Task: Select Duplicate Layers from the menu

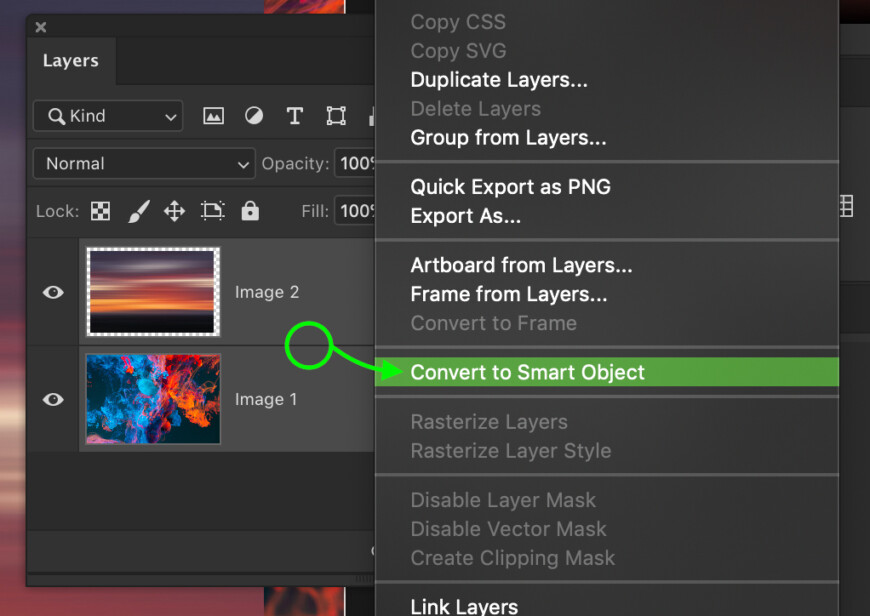Action: point(498,80)
